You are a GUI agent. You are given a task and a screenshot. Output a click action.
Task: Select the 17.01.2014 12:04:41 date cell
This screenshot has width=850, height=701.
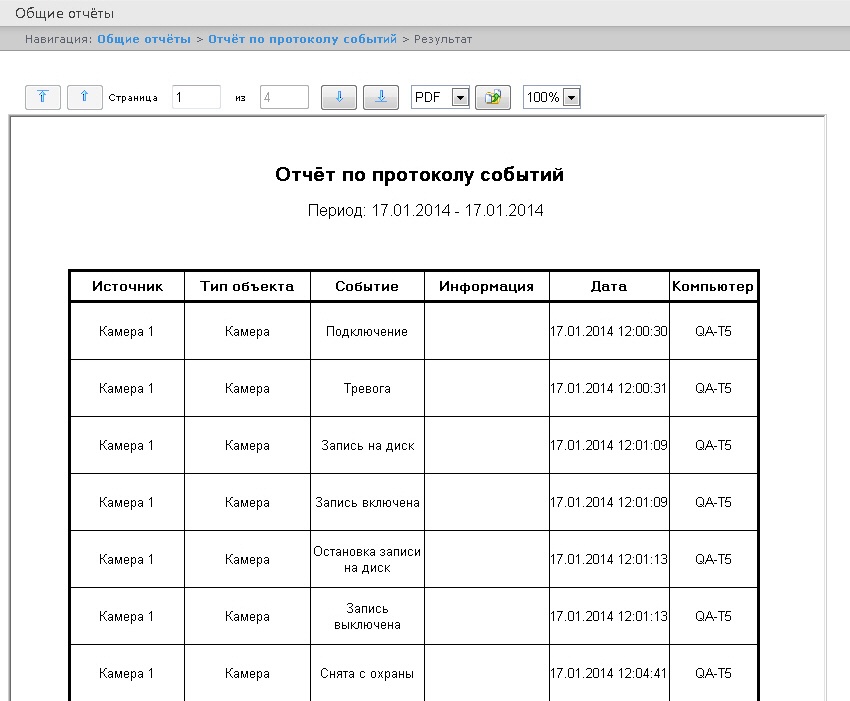pyautogui.click(x=608, y=674)
